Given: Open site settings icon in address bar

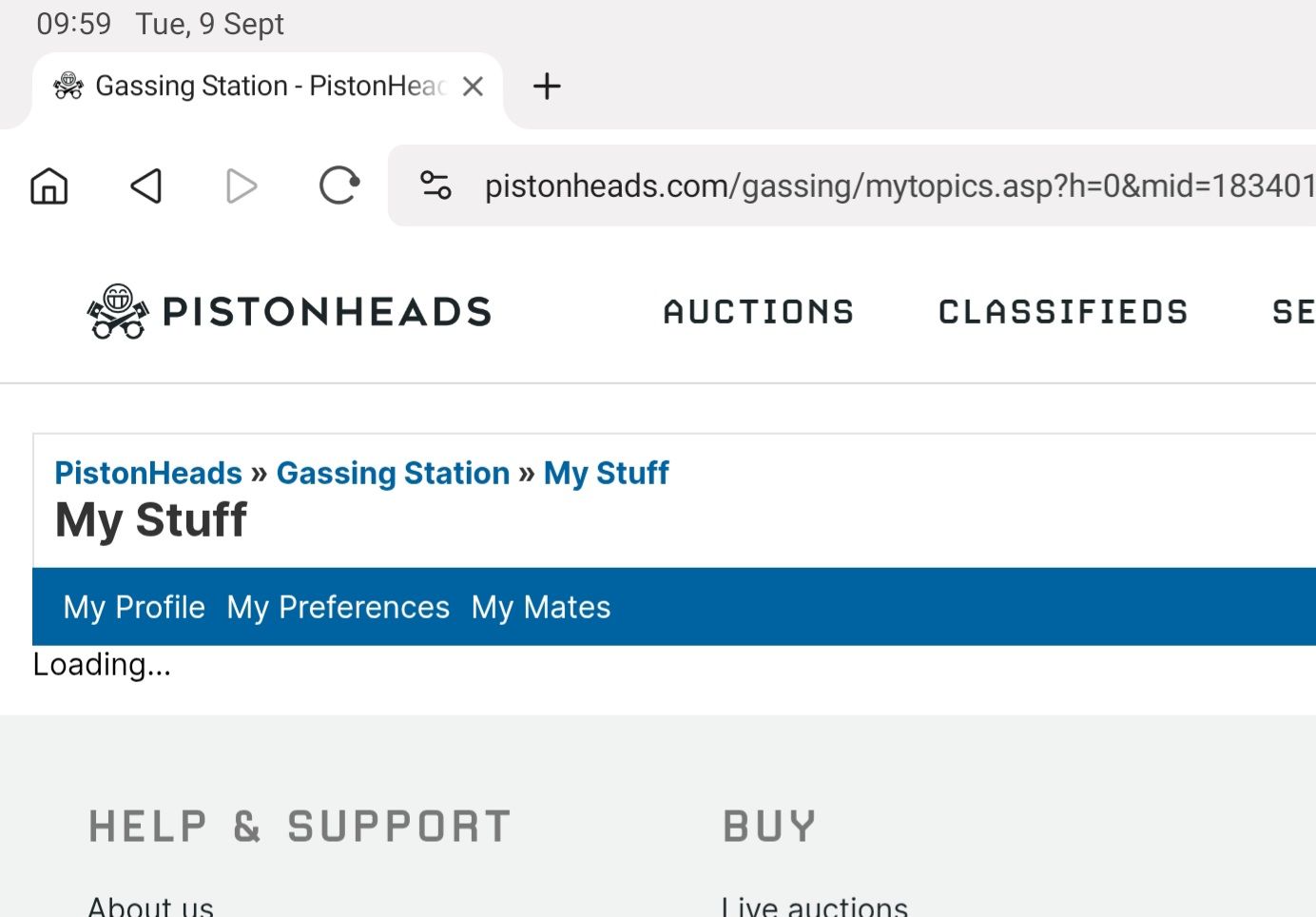Looking at the screenshot, I should 435,185.
